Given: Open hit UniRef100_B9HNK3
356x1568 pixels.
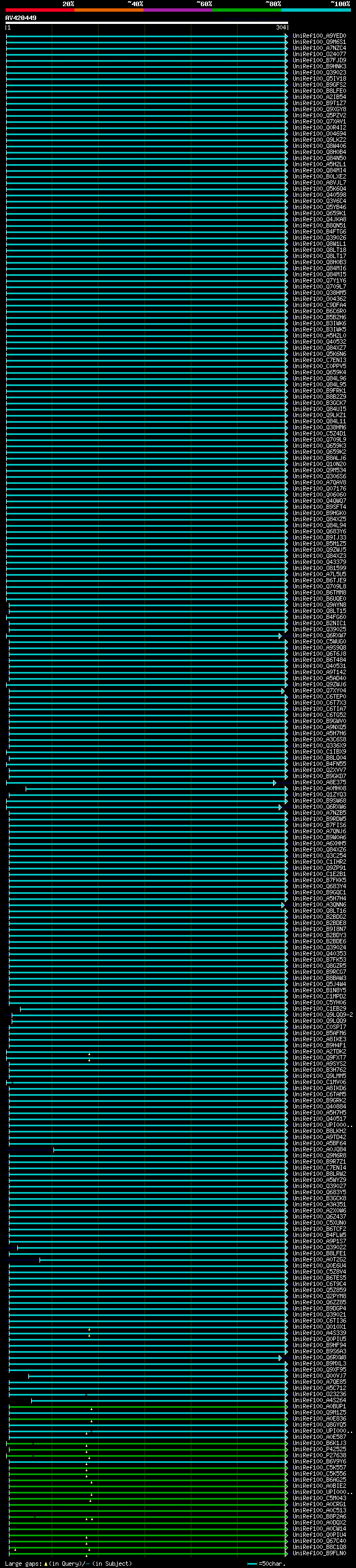Looking at the screenshot, I should pyautogui.click(x=319, y=66).
